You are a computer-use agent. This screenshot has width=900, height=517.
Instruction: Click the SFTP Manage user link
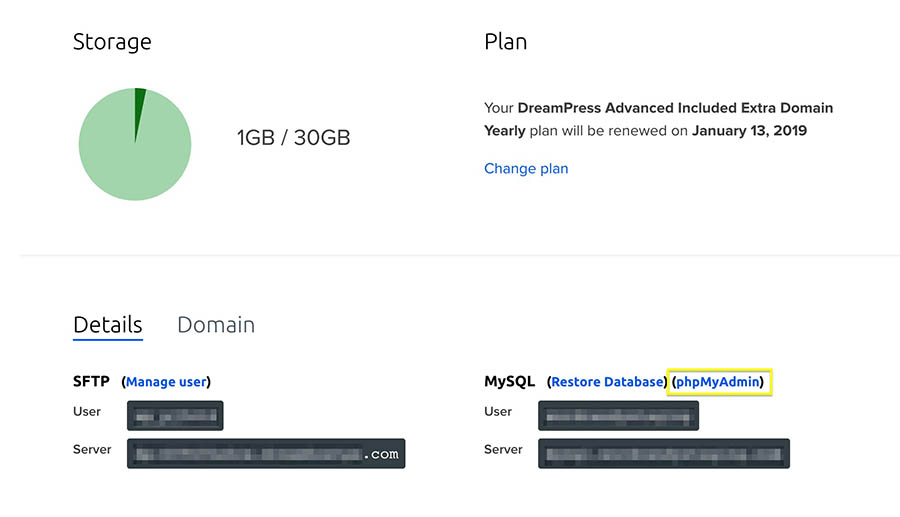coord(166,381)
